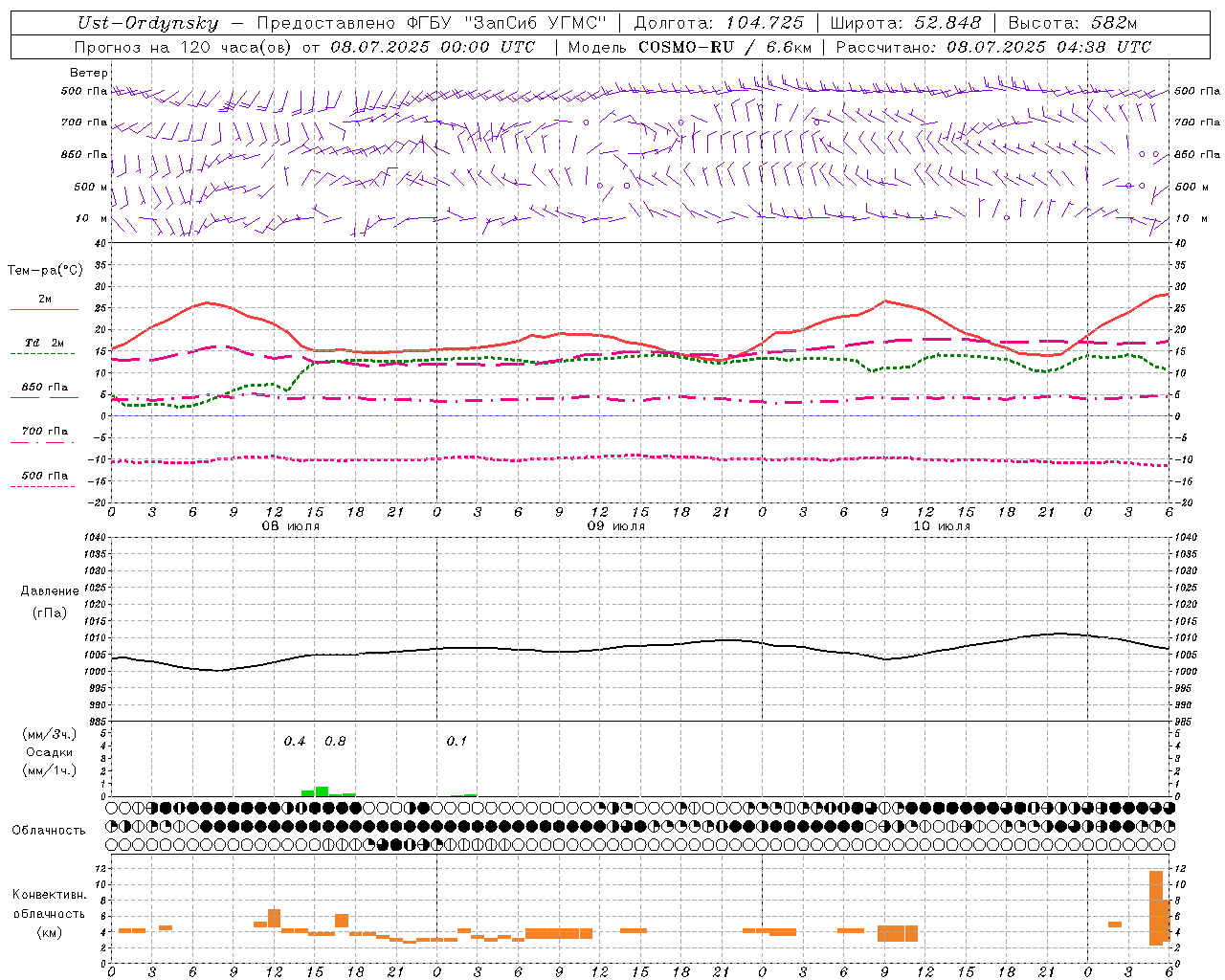The width and height of the screenshot is (1225, 980).
Task: Click the '10 июля' date label
Action: click(942, 526)
